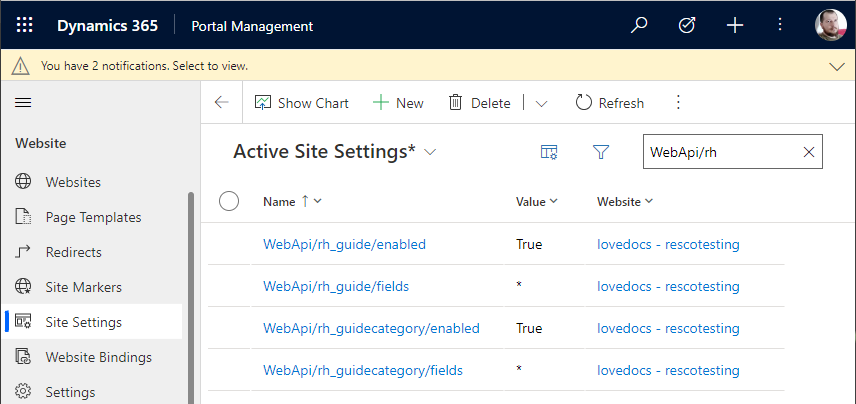The height and width of the screenshot is (404, 856).
Task: Expand the Delete split button arrow
Action: 541,103
